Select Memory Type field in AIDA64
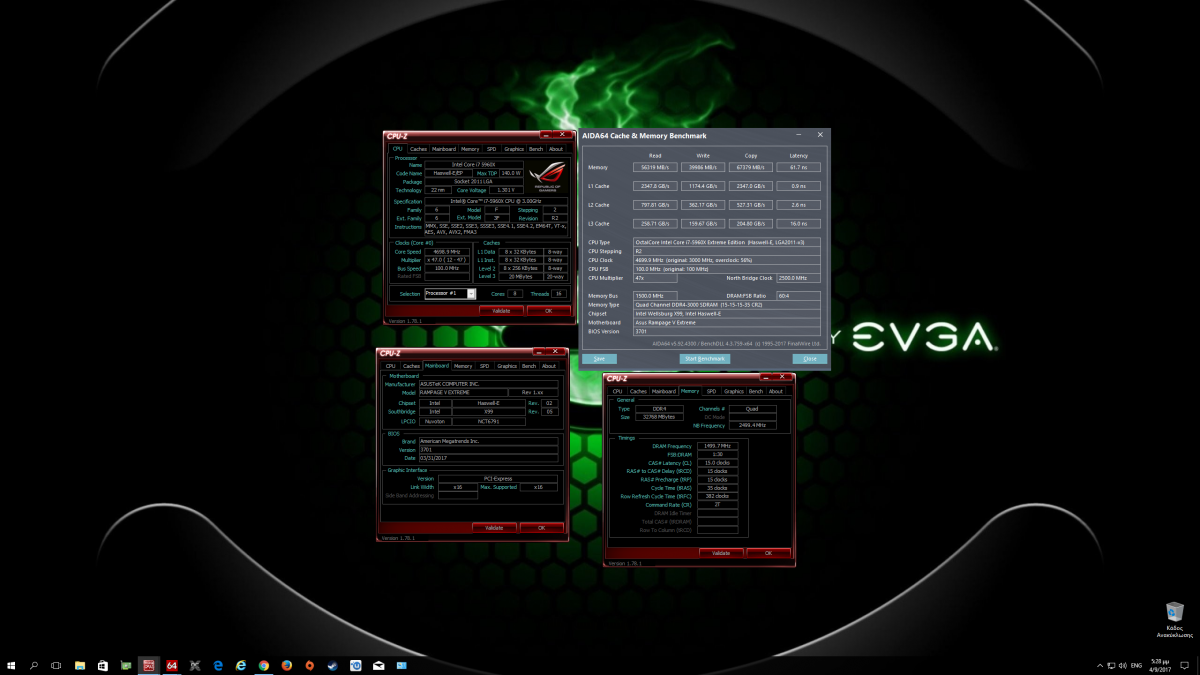1200x675 pixels. (x=727, y=304)
